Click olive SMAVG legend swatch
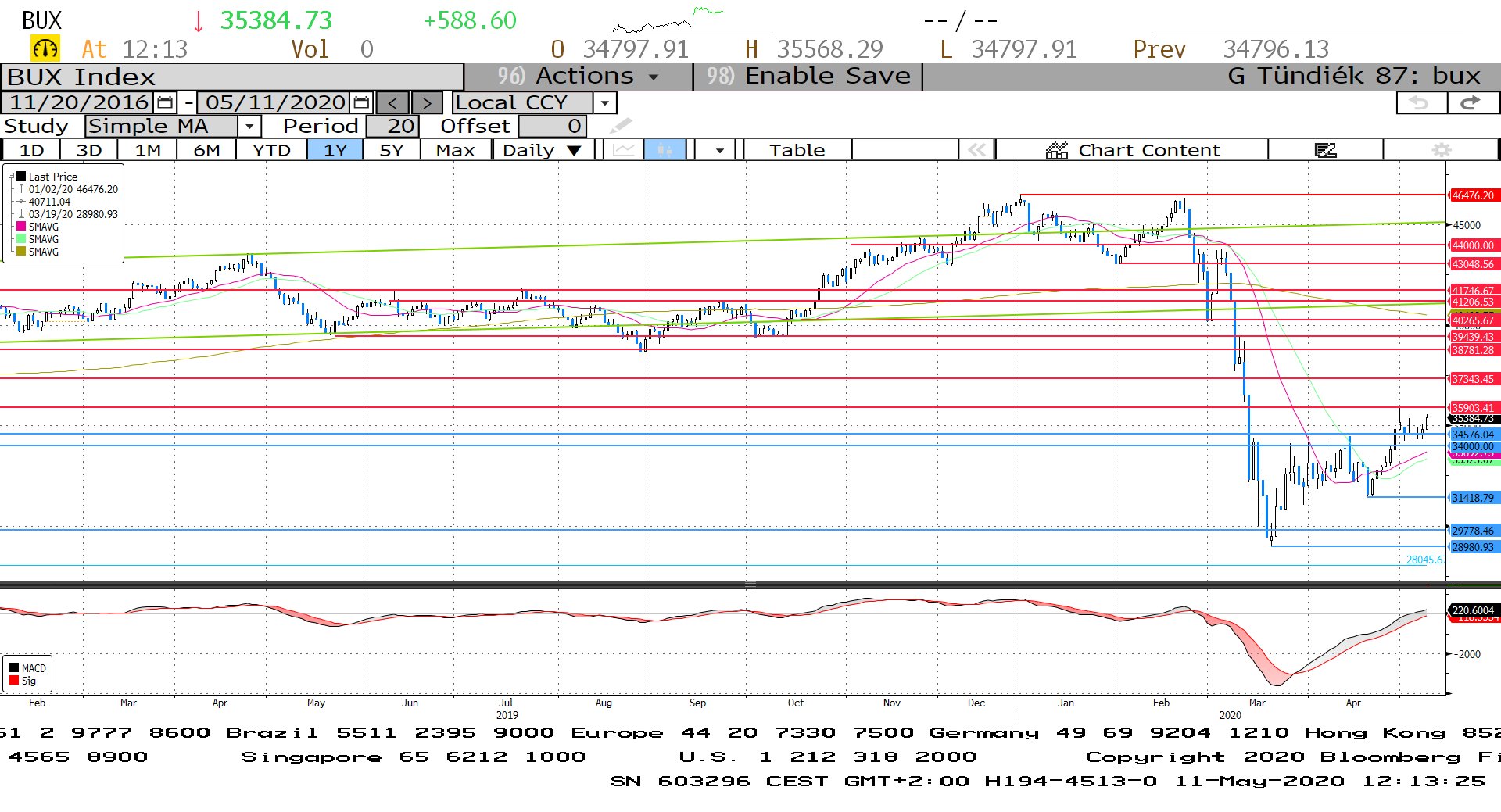This screenshot has width=1501, height=812. (x=21, y=251)
